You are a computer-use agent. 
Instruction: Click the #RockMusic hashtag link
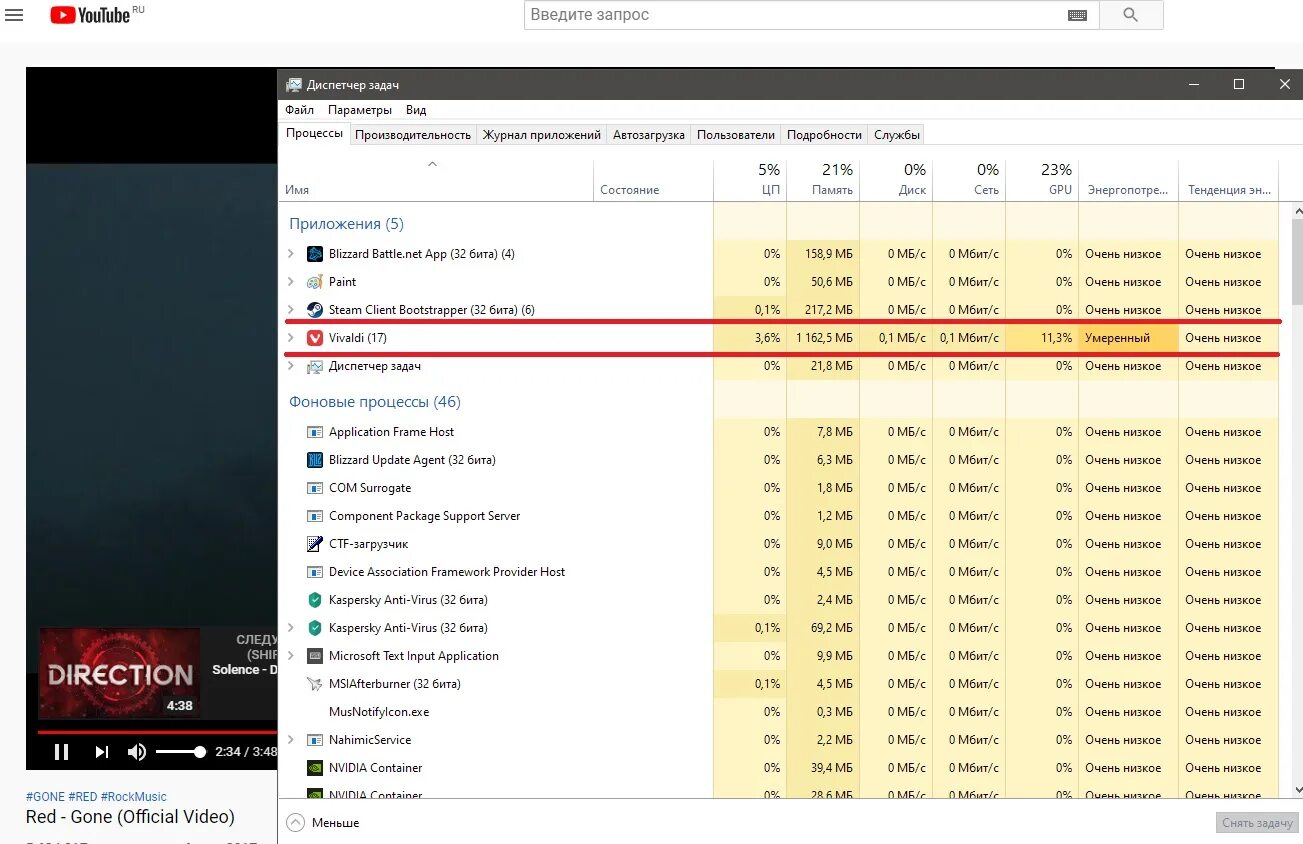(x=134, y=797)
